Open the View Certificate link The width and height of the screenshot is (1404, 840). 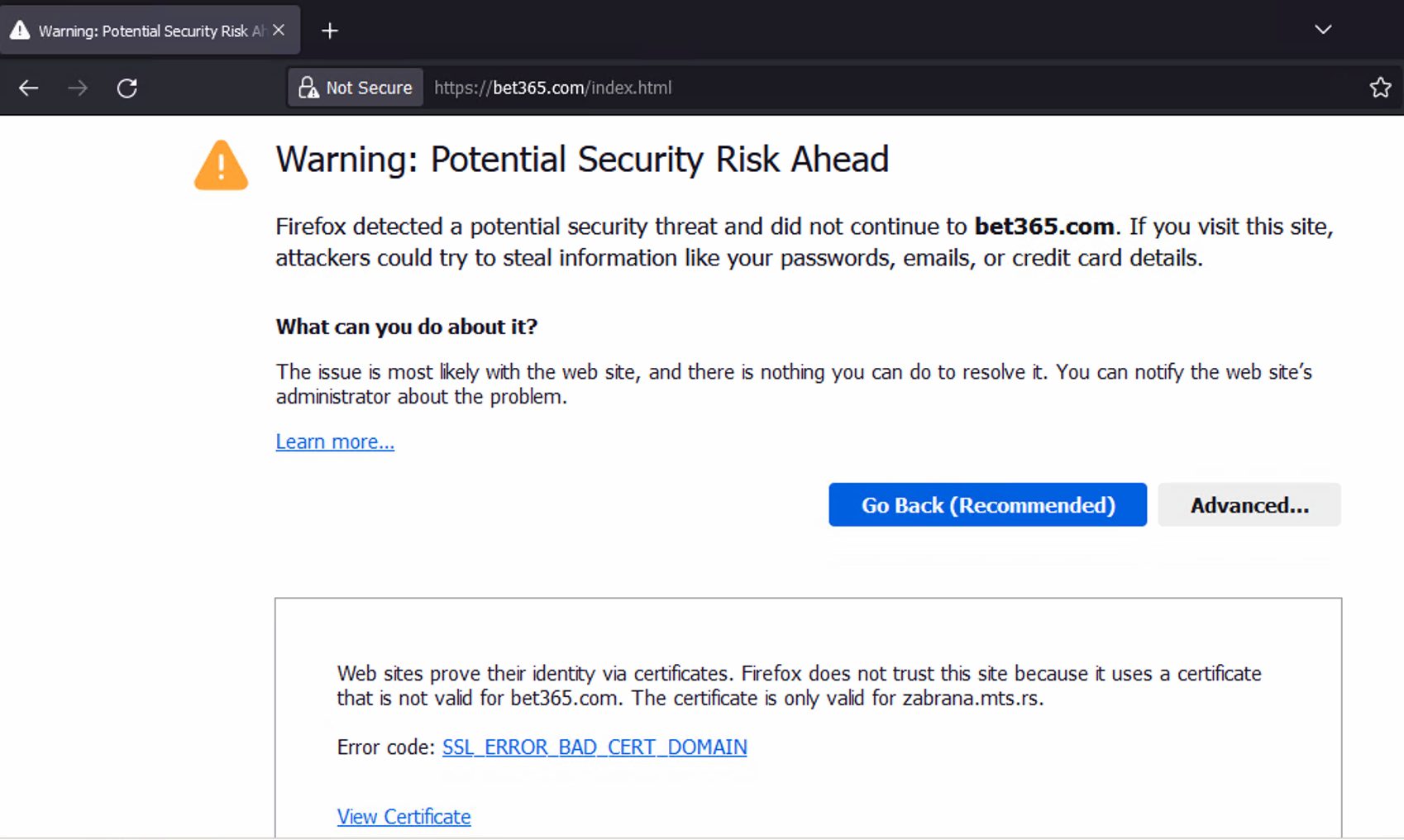[404, 816]
